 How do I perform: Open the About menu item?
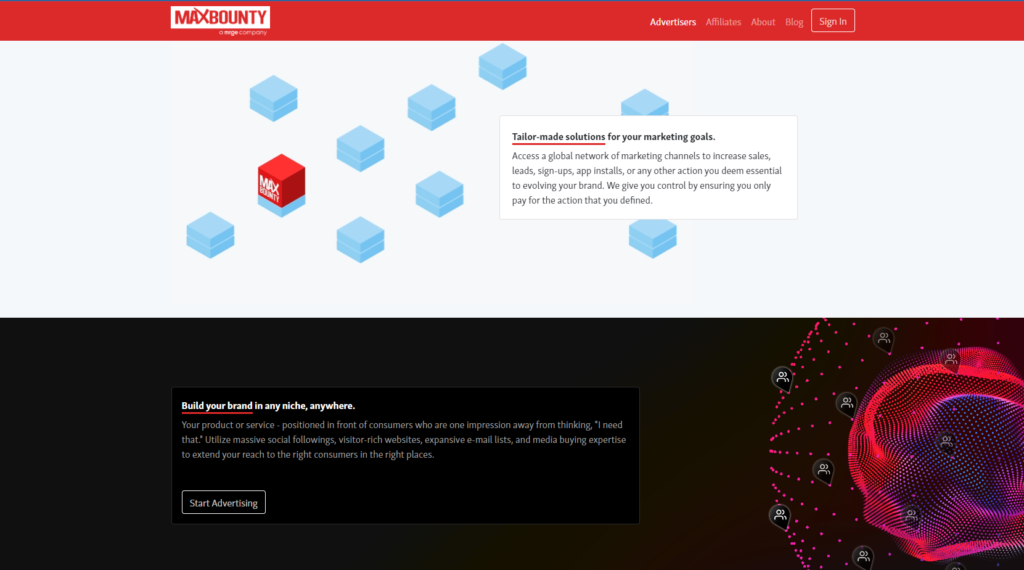point(763,22)
